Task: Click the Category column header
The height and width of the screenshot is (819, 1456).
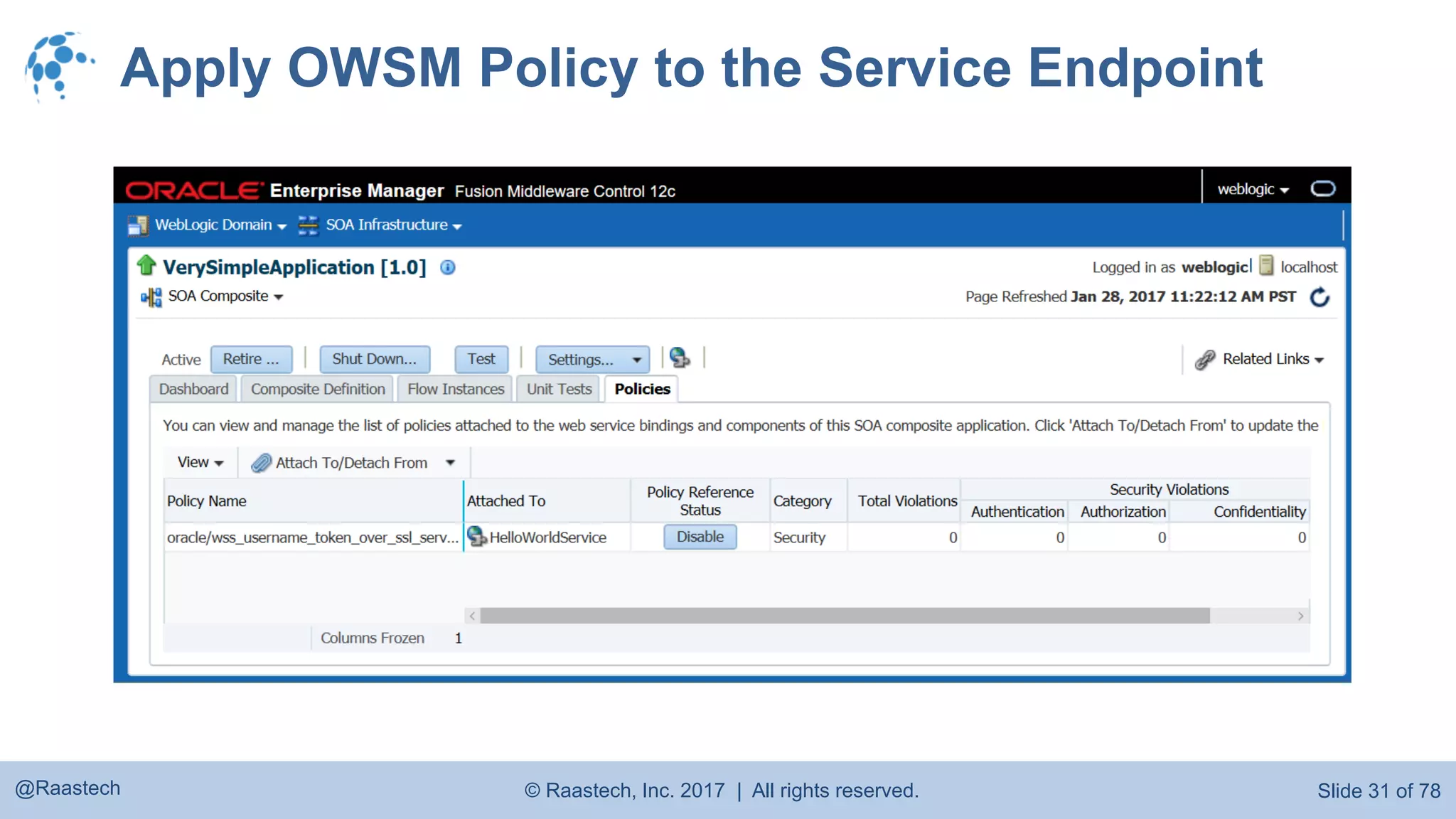Action: click(x=808, y=501)
